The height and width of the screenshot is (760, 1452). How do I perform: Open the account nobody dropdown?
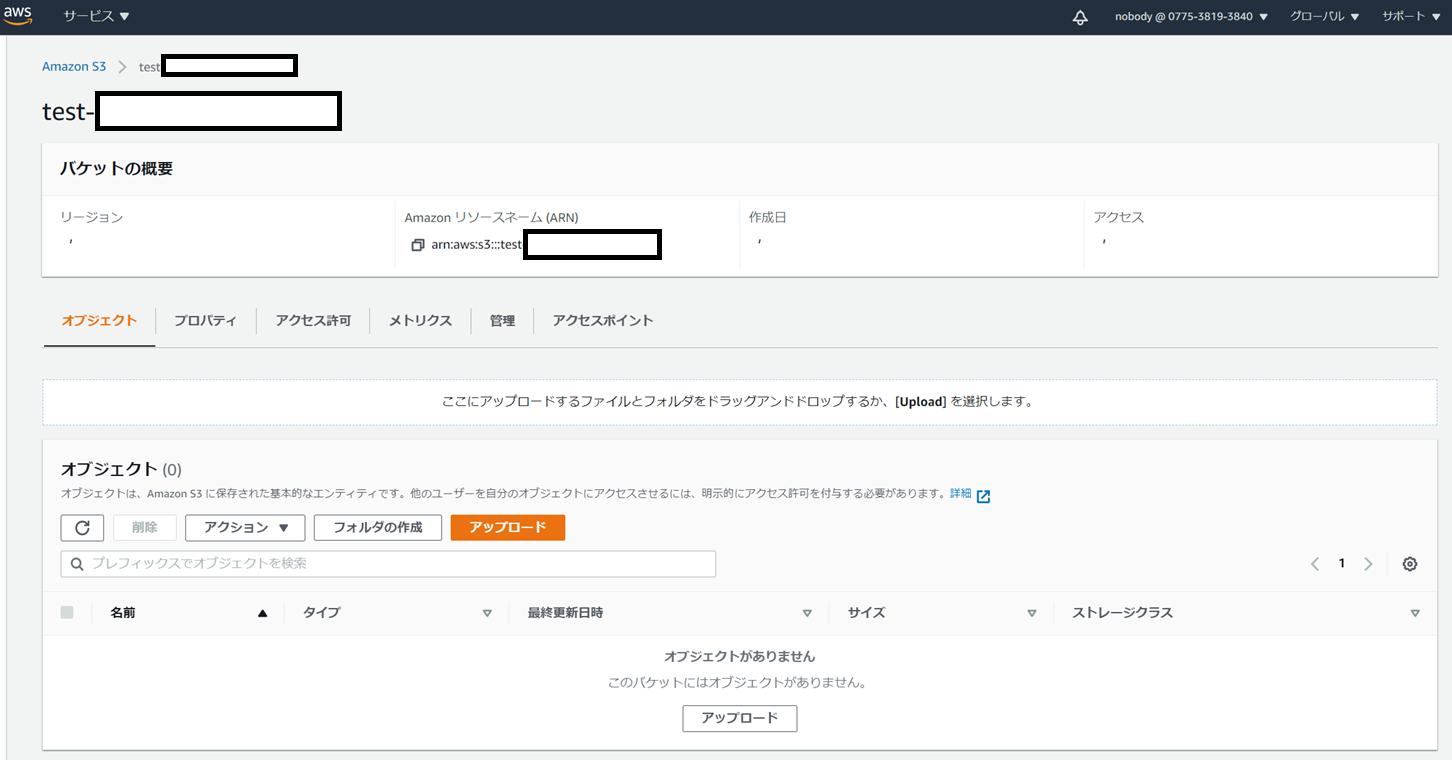tap(1191, 17)
